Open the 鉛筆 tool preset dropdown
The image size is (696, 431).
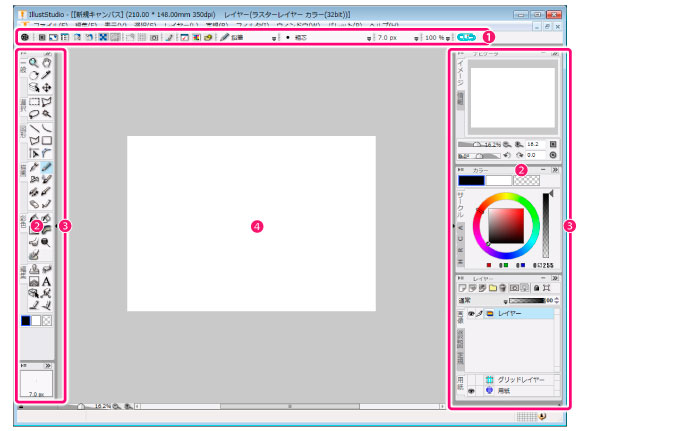pos(274,38)
